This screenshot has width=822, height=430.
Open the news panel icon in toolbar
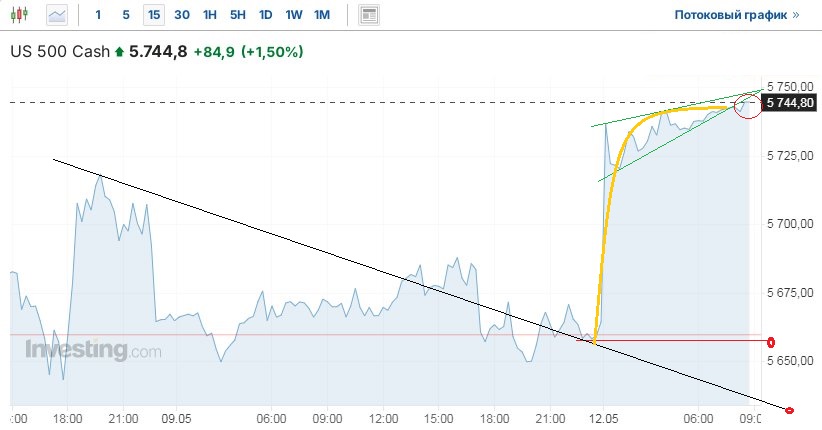370,15
